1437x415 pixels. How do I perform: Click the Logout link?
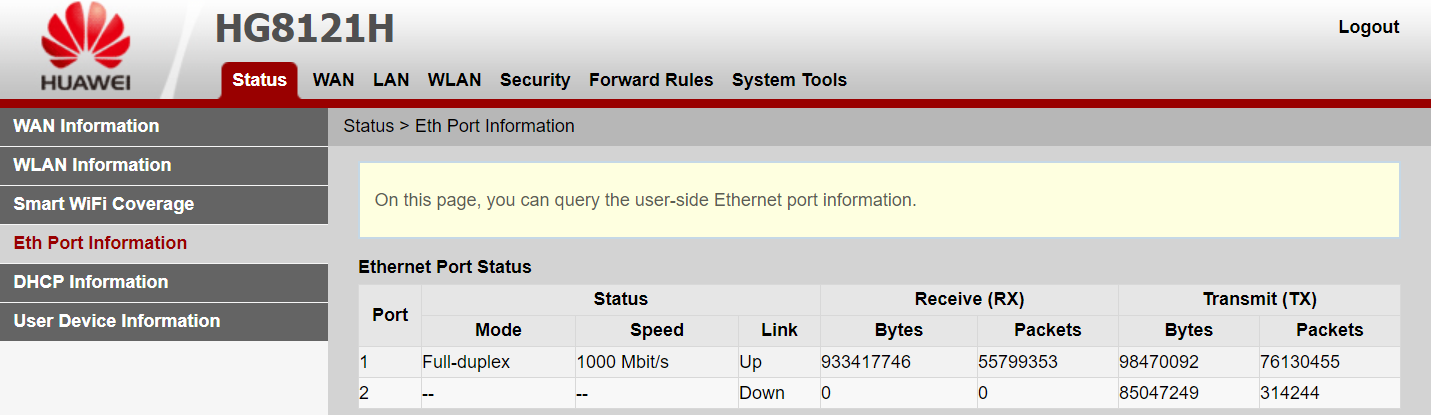coord(1368,27)
